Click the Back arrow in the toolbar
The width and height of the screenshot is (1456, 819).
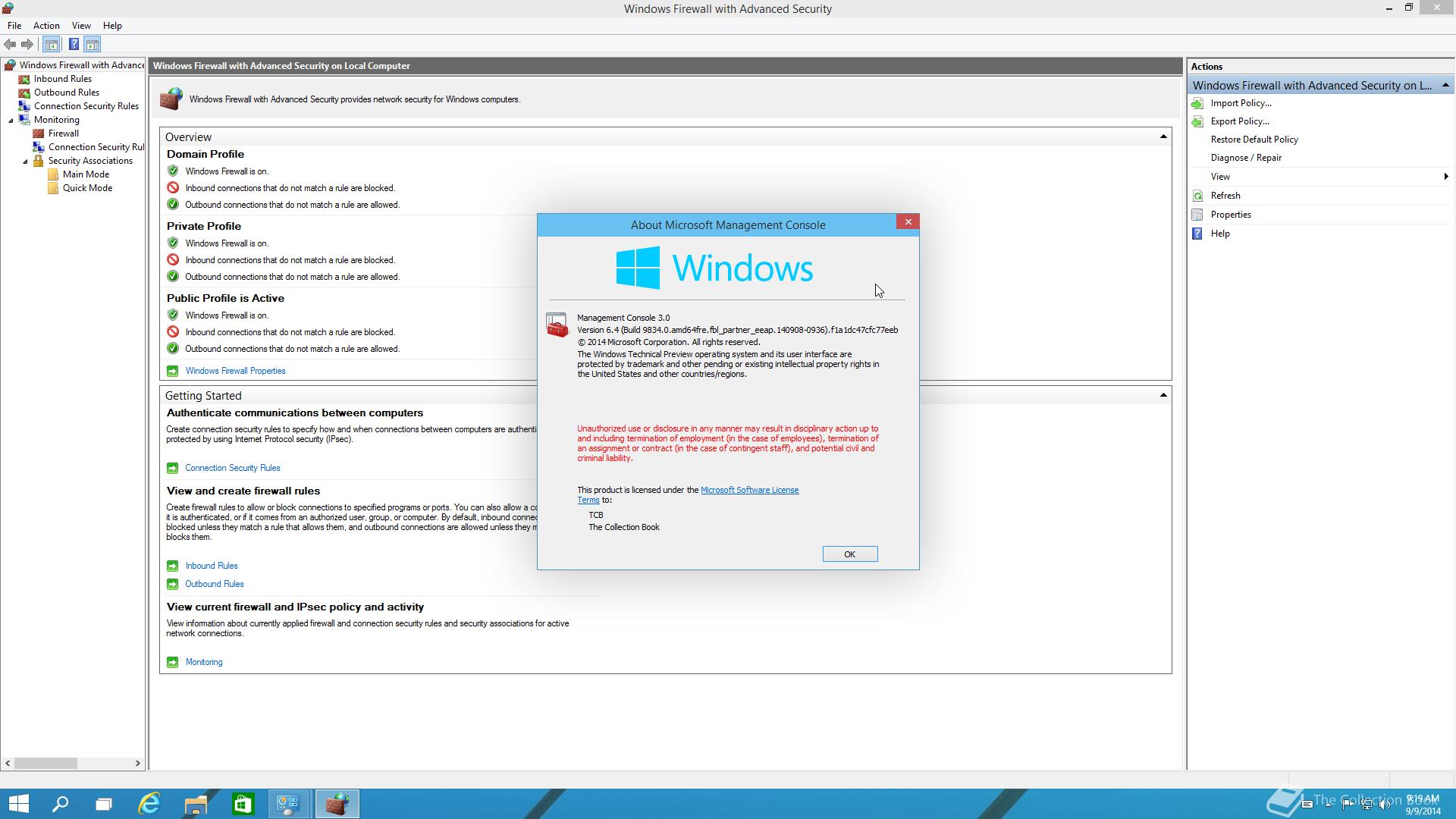tap(10, 44)
